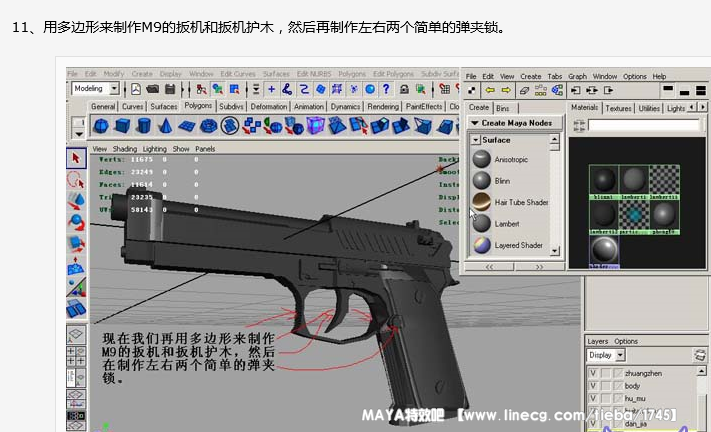Screen dimensions: 711x432
Task: Open the Tabs menu in Hypershade
Action: tap(554, 76)
